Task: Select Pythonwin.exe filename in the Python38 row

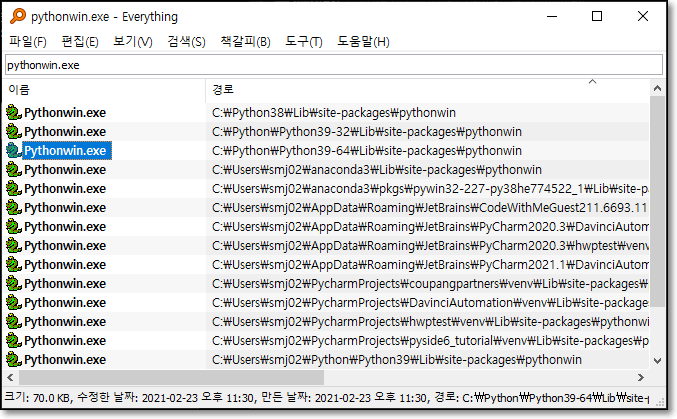Action: pyautogui.click(x=65, y=113)
